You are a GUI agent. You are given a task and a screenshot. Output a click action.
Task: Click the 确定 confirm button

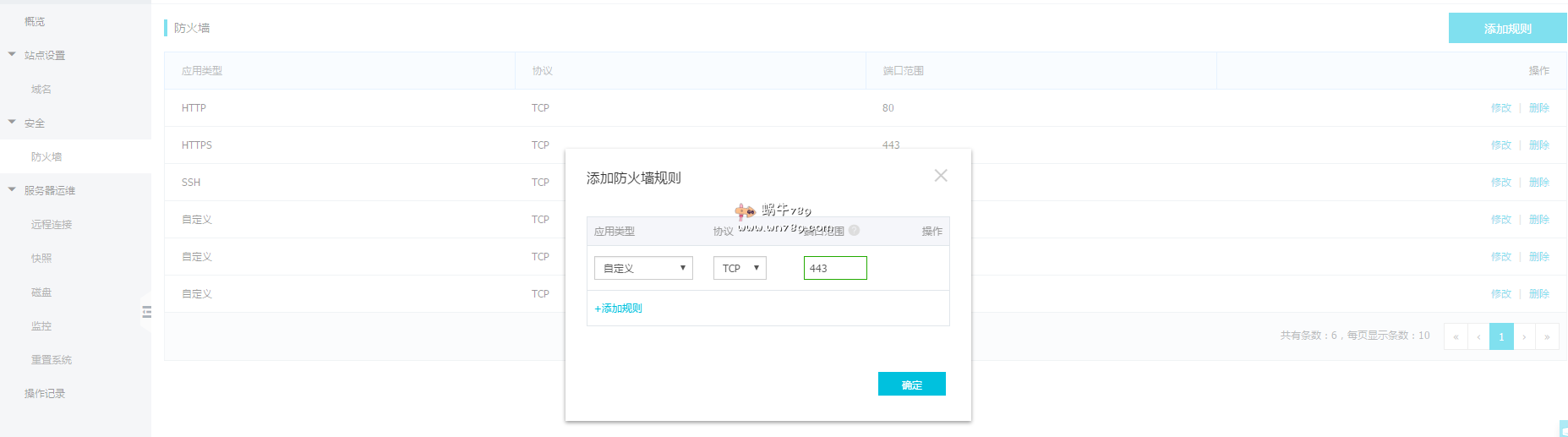(x=911, y=384)
